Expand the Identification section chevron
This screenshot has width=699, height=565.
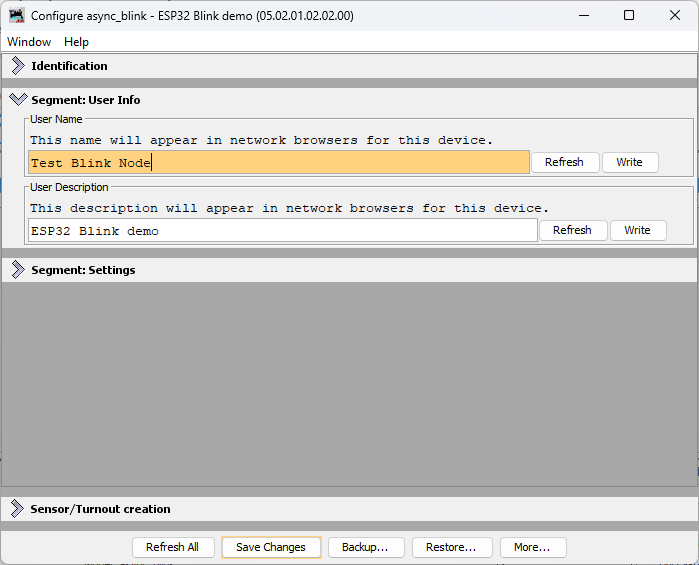(x=18, y=66)
